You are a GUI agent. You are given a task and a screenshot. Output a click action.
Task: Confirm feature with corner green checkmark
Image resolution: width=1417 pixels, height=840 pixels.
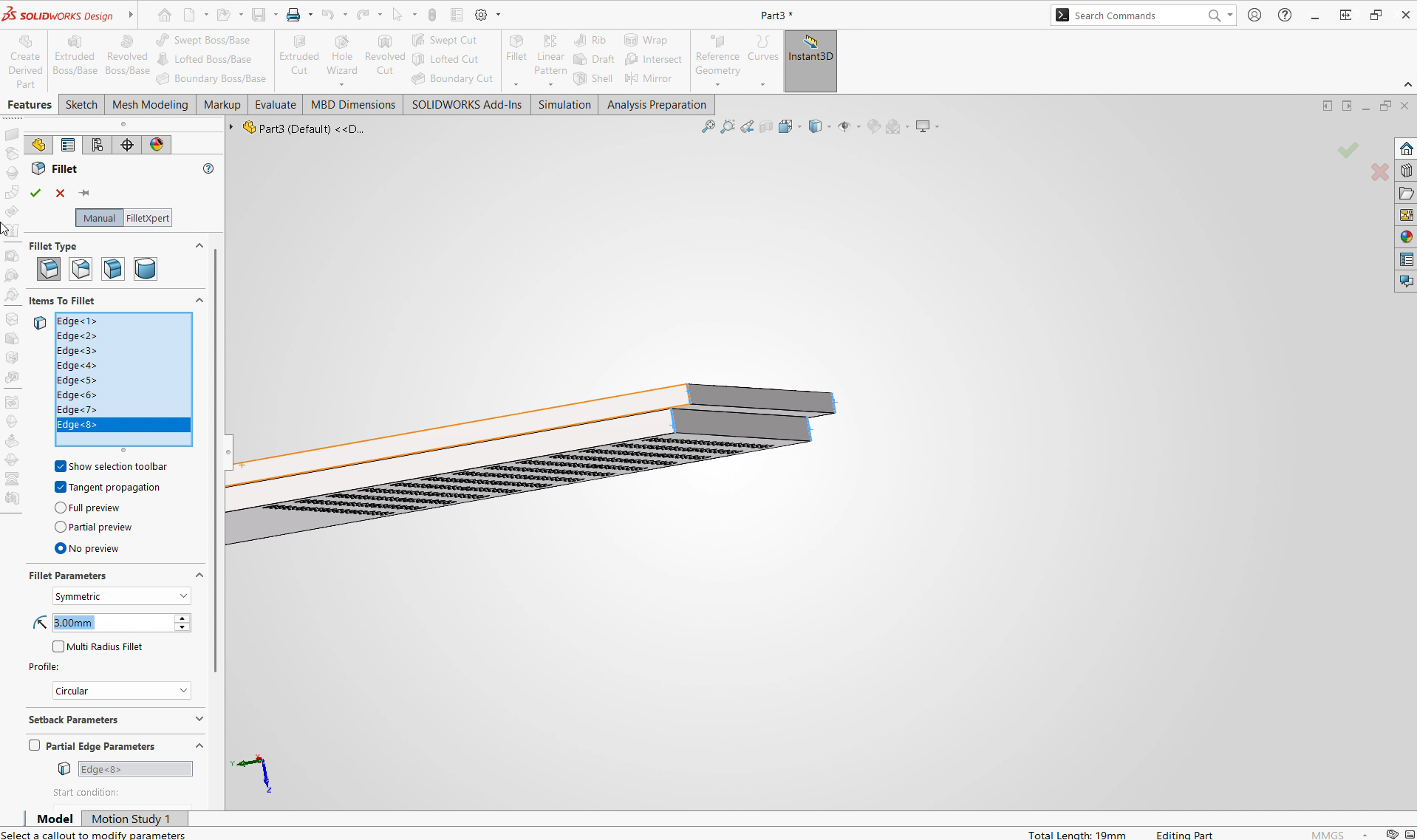coord(1348,151)
